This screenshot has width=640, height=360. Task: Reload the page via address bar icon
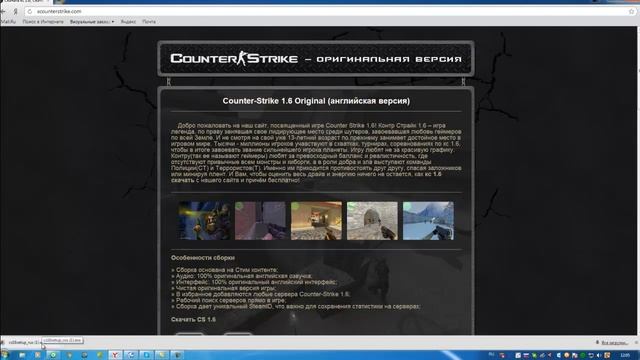[x=29, y=11]
